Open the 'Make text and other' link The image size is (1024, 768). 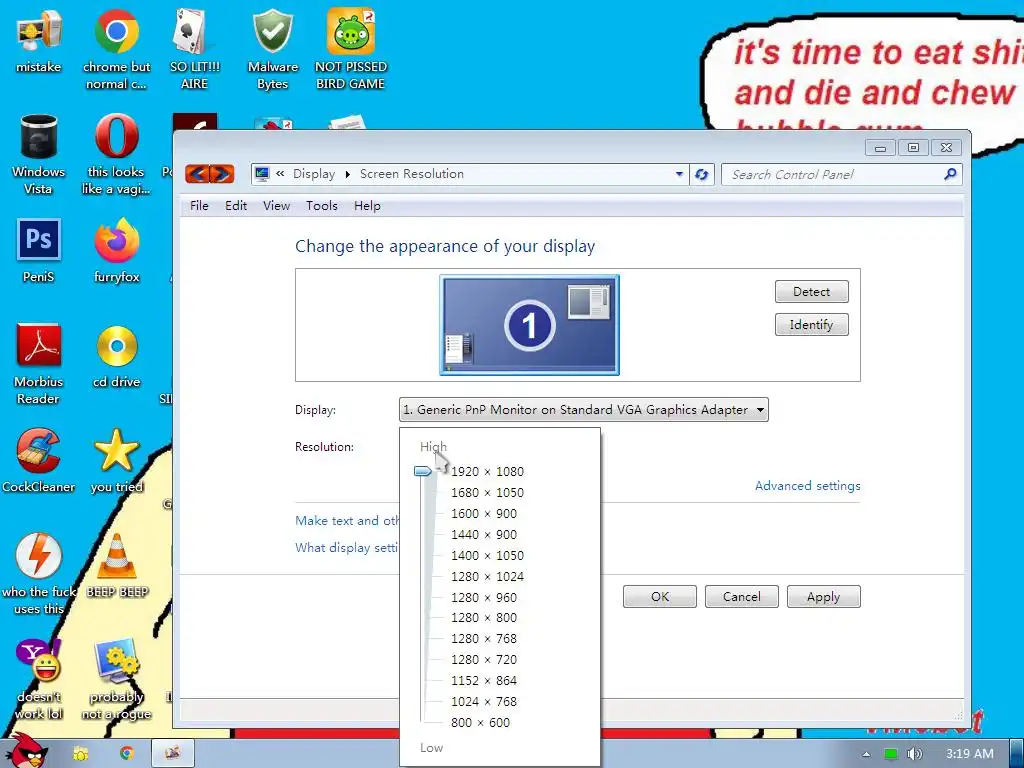pos(347,520)
